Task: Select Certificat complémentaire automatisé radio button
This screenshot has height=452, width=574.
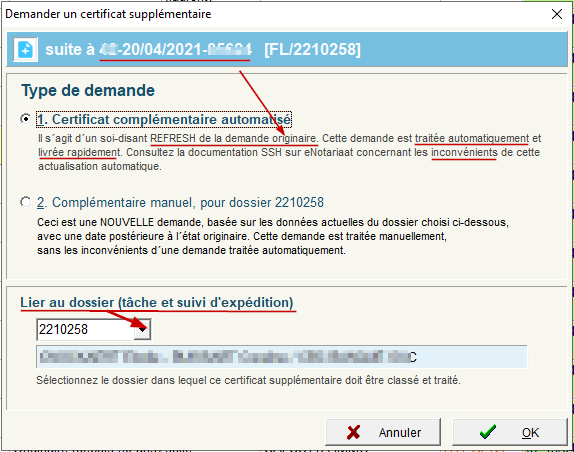Action: point(26,119)
